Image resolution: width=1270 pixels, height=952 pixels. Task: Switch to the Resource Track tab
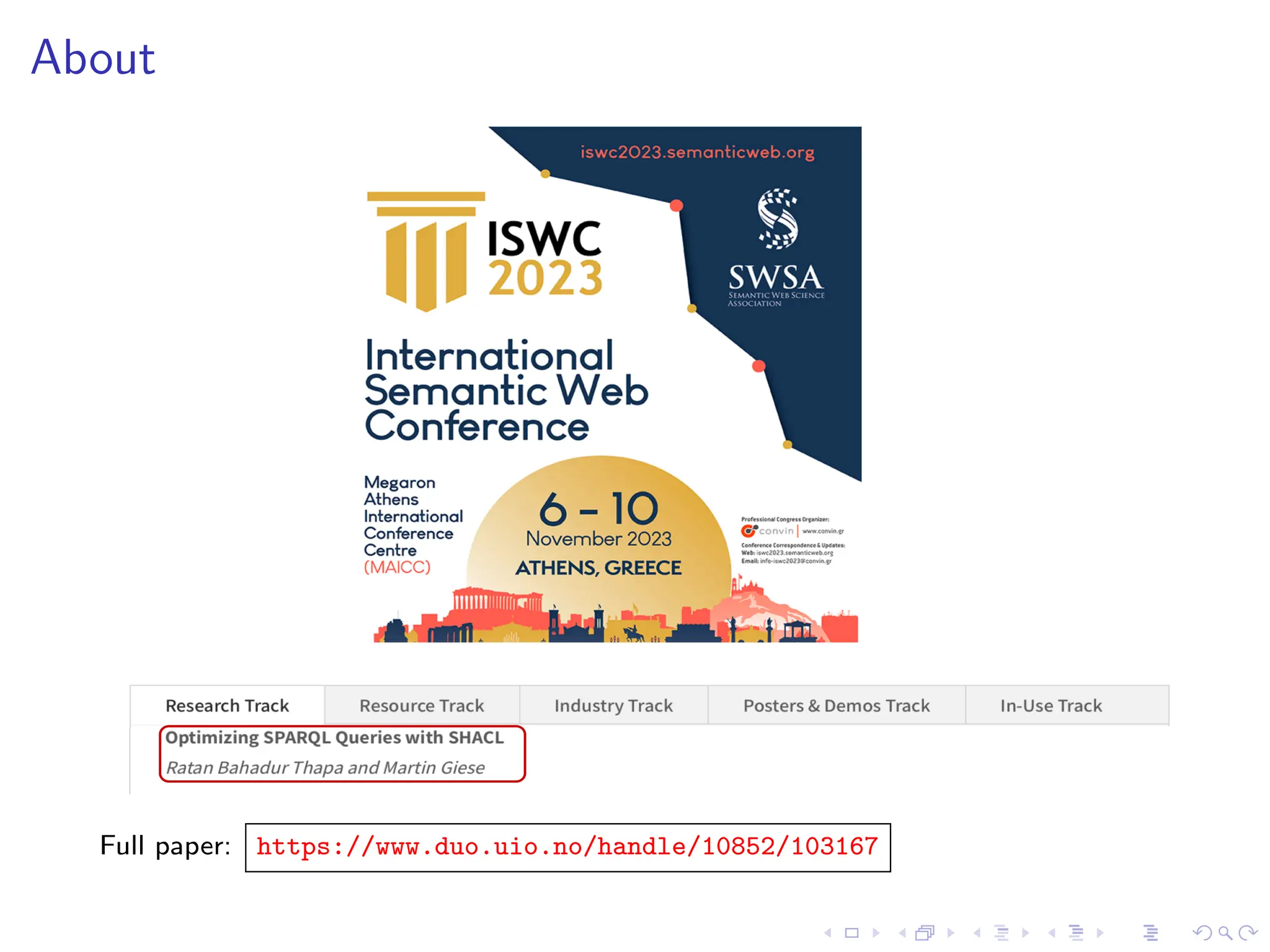tap(422, 705)
